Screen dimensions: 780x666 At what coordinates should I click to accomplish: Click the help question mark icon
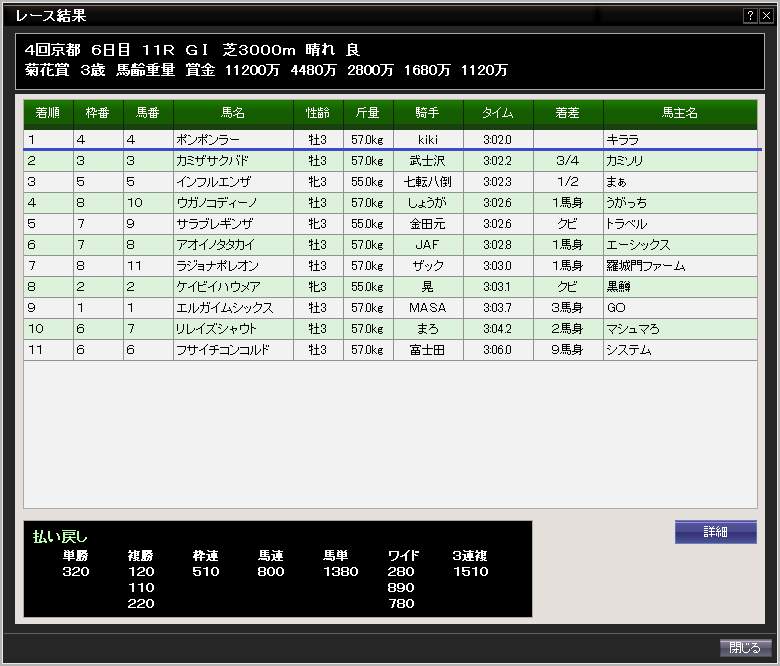click(750, 15)
